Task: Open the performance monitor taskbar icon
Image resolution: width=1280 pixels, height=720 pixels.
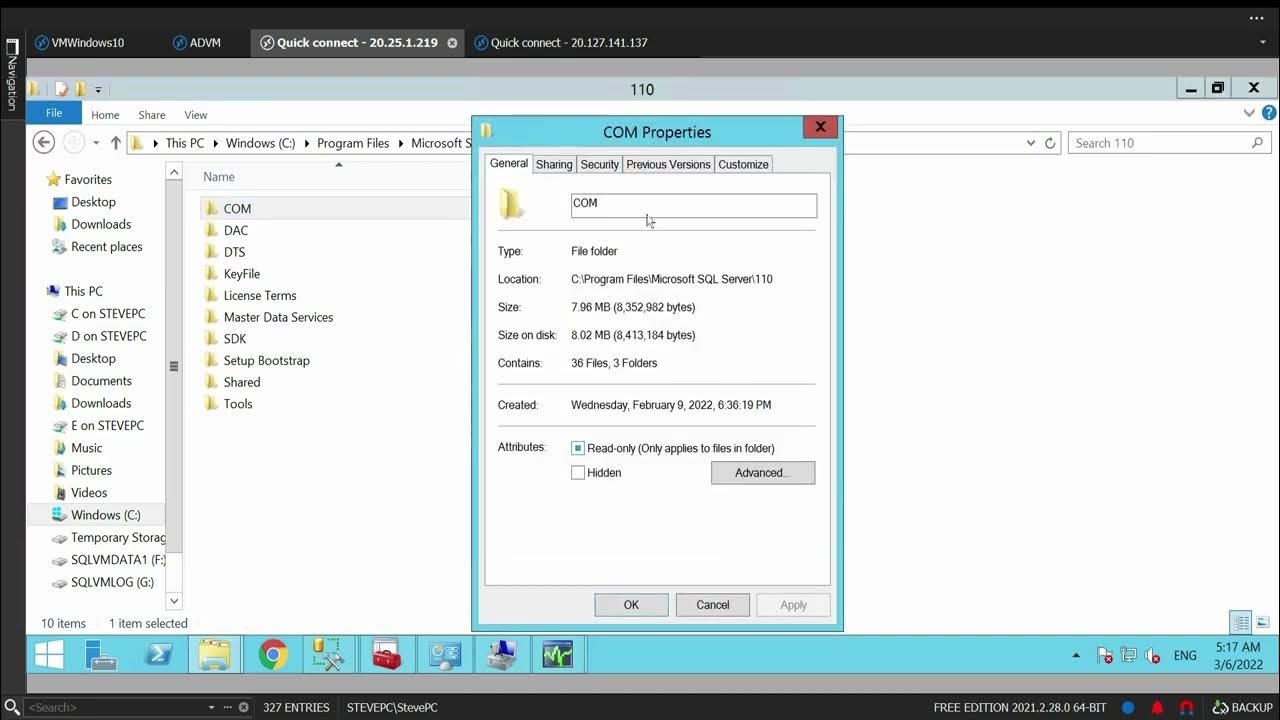Action: click(x=558, y=655)
